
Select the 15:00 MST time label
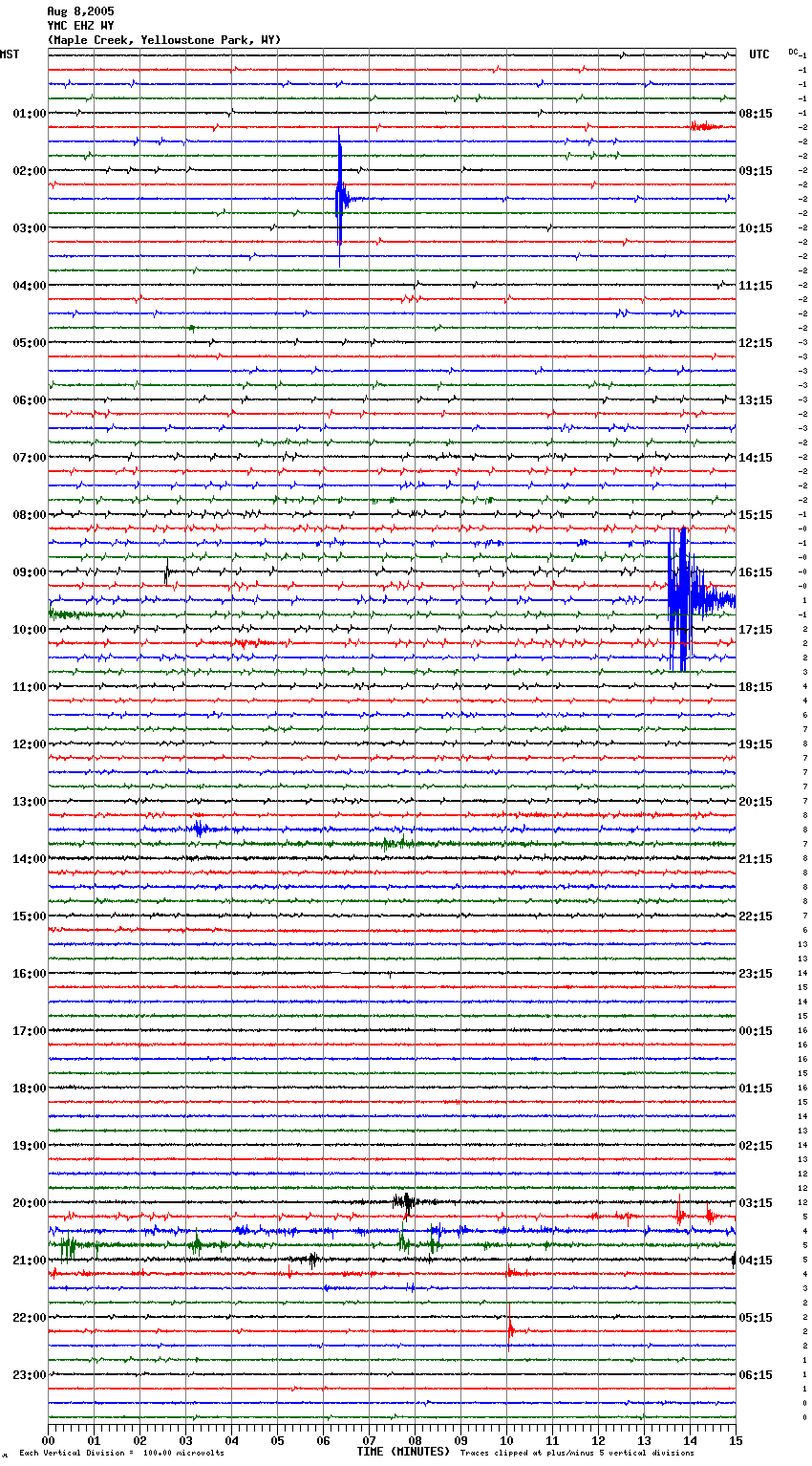click(x=30, y=916)
